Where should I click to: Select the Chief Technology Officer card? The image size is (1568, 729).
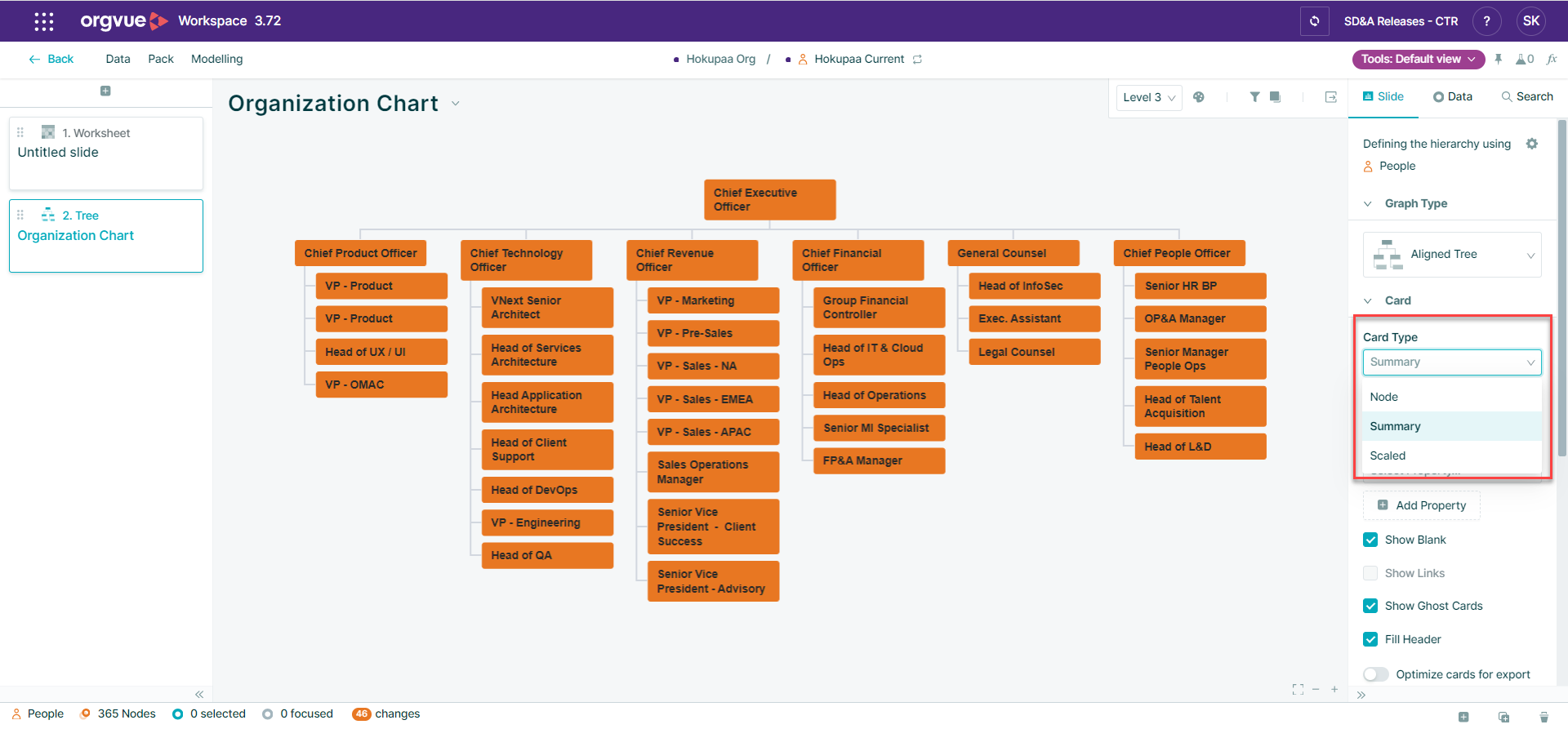(x=526, y=260)
